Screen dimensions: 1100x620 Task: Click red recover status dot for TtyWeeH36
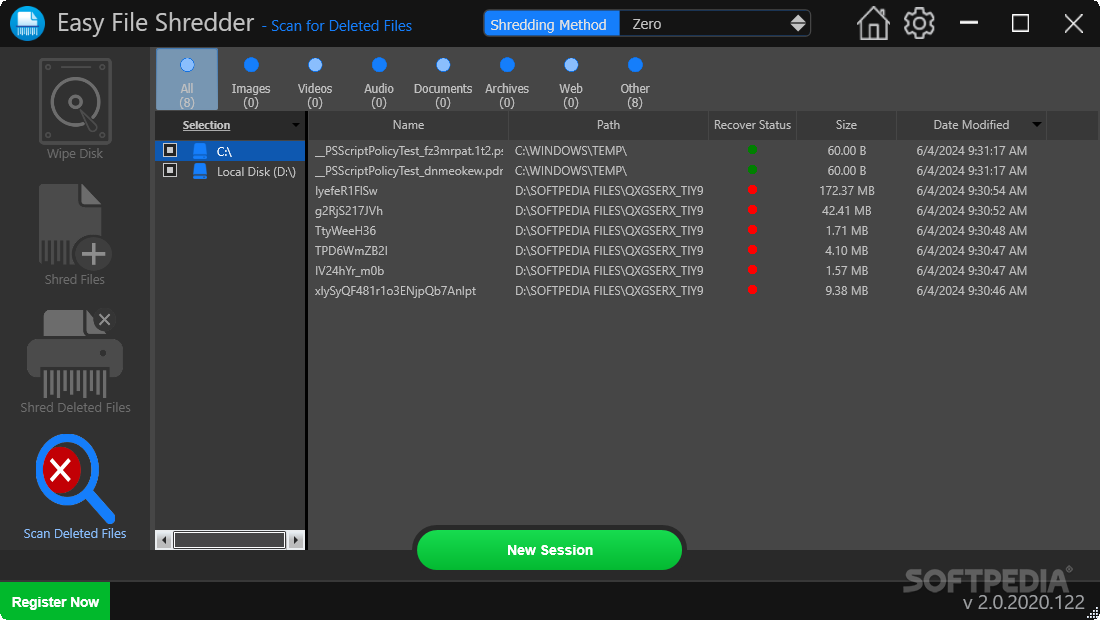[x=752, y=230]
